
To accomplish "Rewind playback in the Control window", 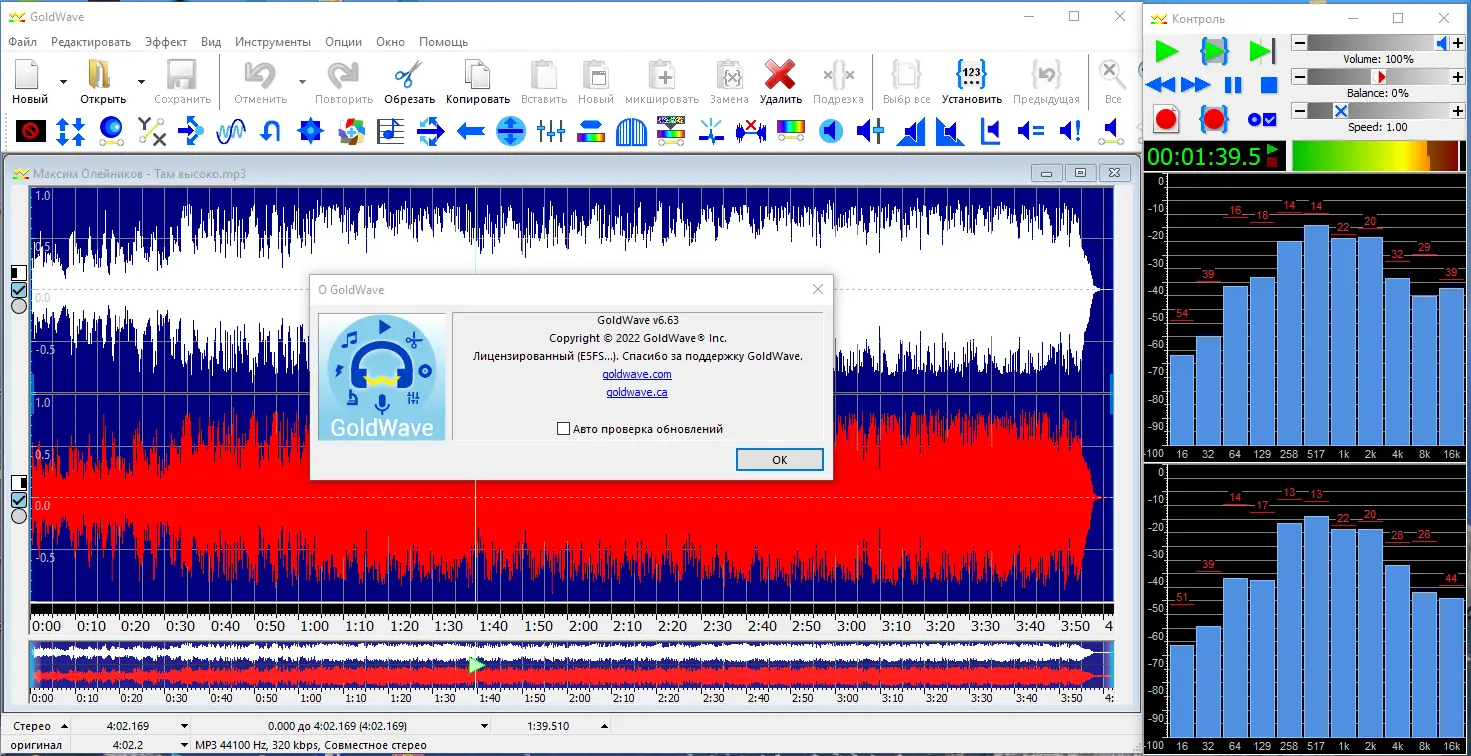I will [x=1161, y=85].
